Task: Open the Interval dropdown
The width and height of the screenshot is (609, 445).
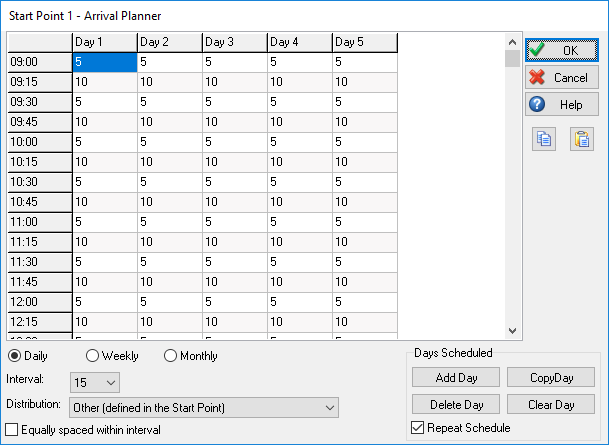Action: [x=95, y=382]
